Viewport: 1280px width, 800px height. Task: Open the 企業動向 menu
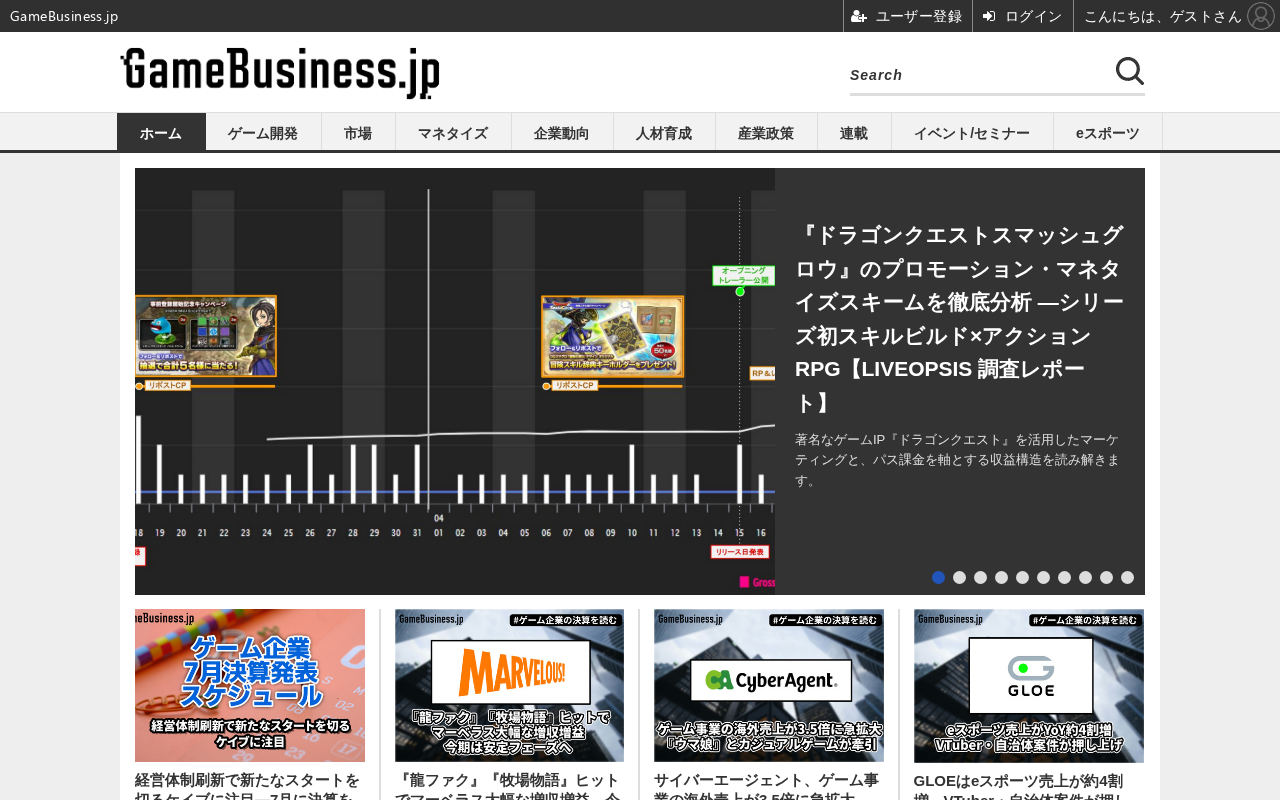pos(562,132)
